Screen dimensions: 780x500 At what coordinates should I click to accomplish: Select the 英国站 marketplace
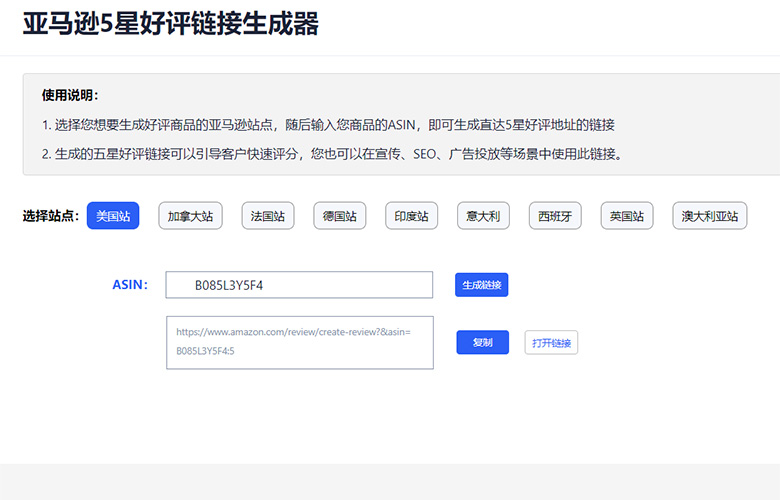tap(627, 216)
